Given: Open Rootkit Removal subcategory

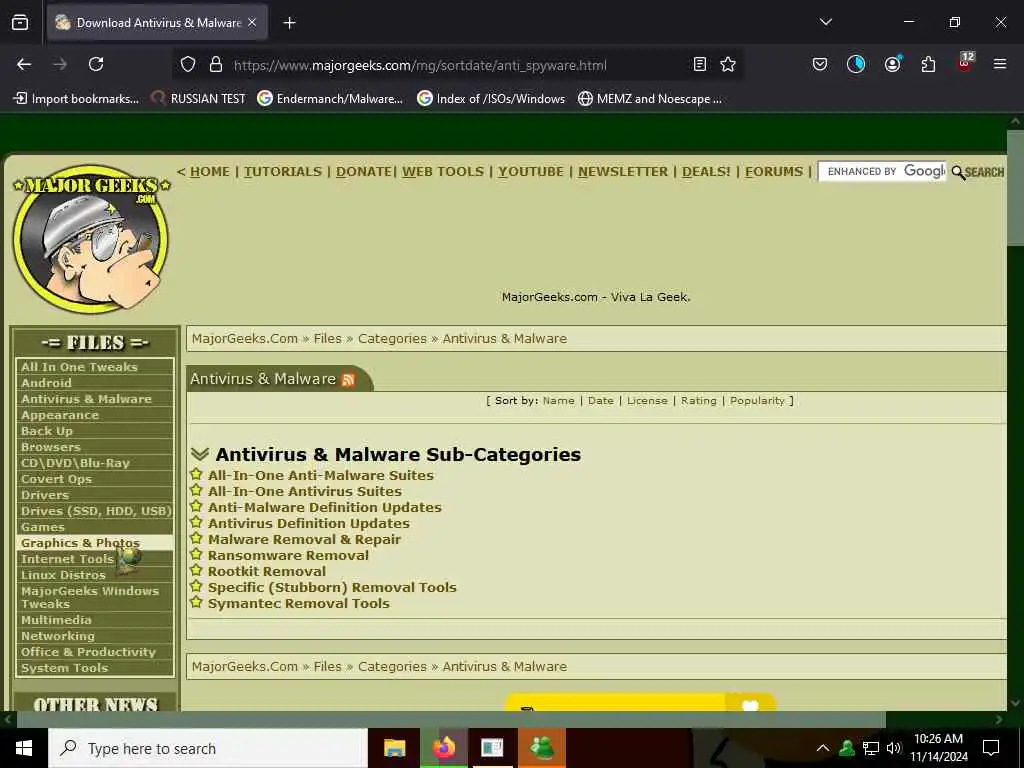Looking at the screenshot, I should pos(266,571).
